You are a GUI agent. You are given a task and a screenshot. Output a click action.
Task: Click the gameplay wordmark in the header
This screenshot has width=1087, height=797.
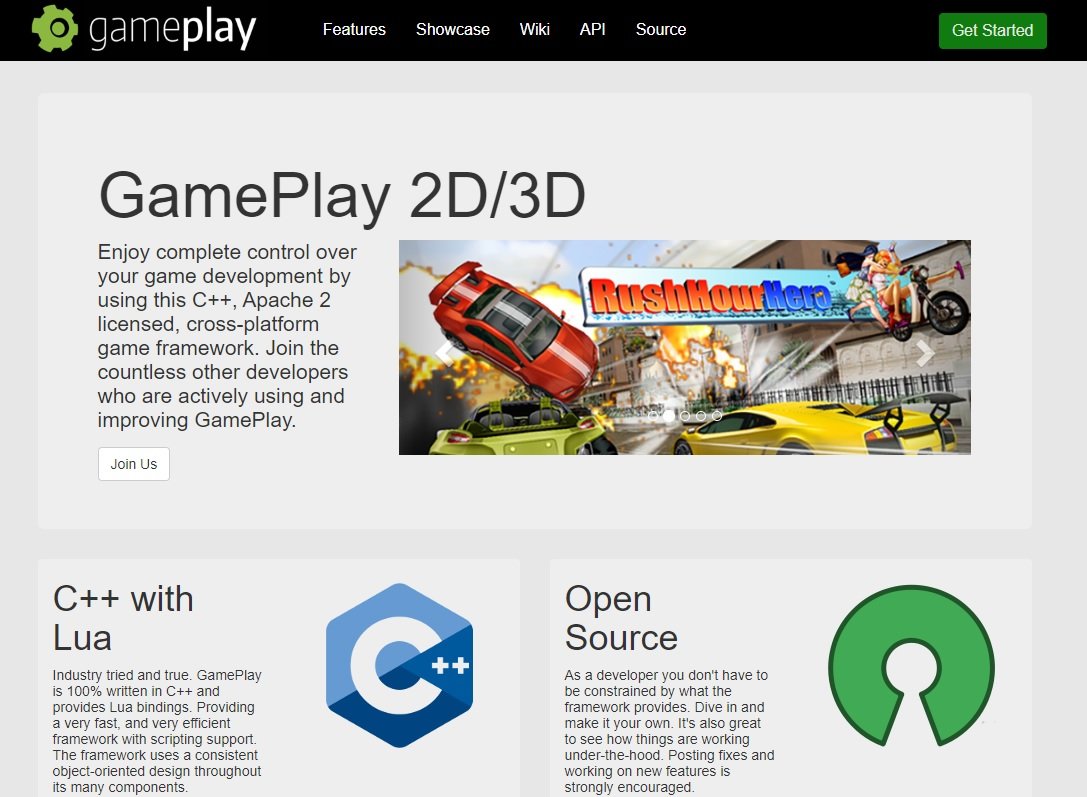173,29
